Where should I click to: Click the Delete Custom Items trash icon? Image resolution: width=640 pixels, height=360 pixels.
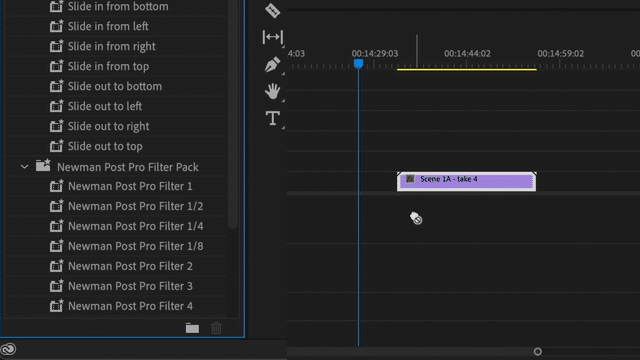click(x=216, y=328)
